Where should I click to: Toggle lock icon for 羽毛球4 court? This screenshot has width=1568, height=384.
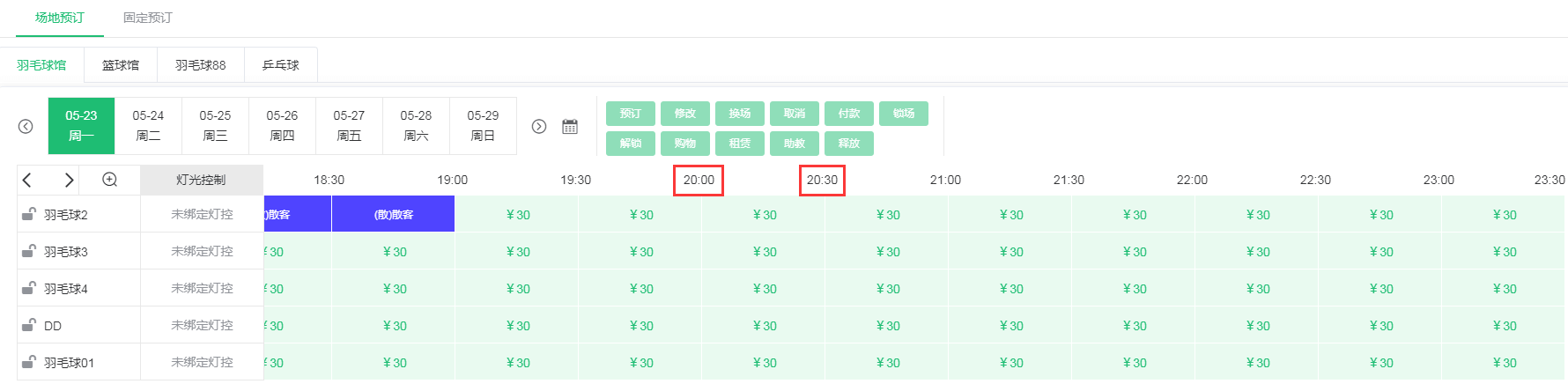click(x=28, y=288)
